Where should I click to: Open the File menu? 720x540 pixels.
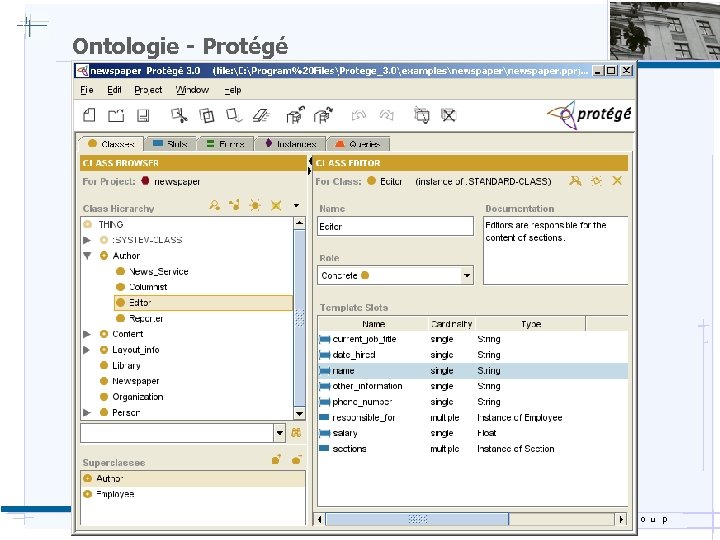(x=87, y=90)
